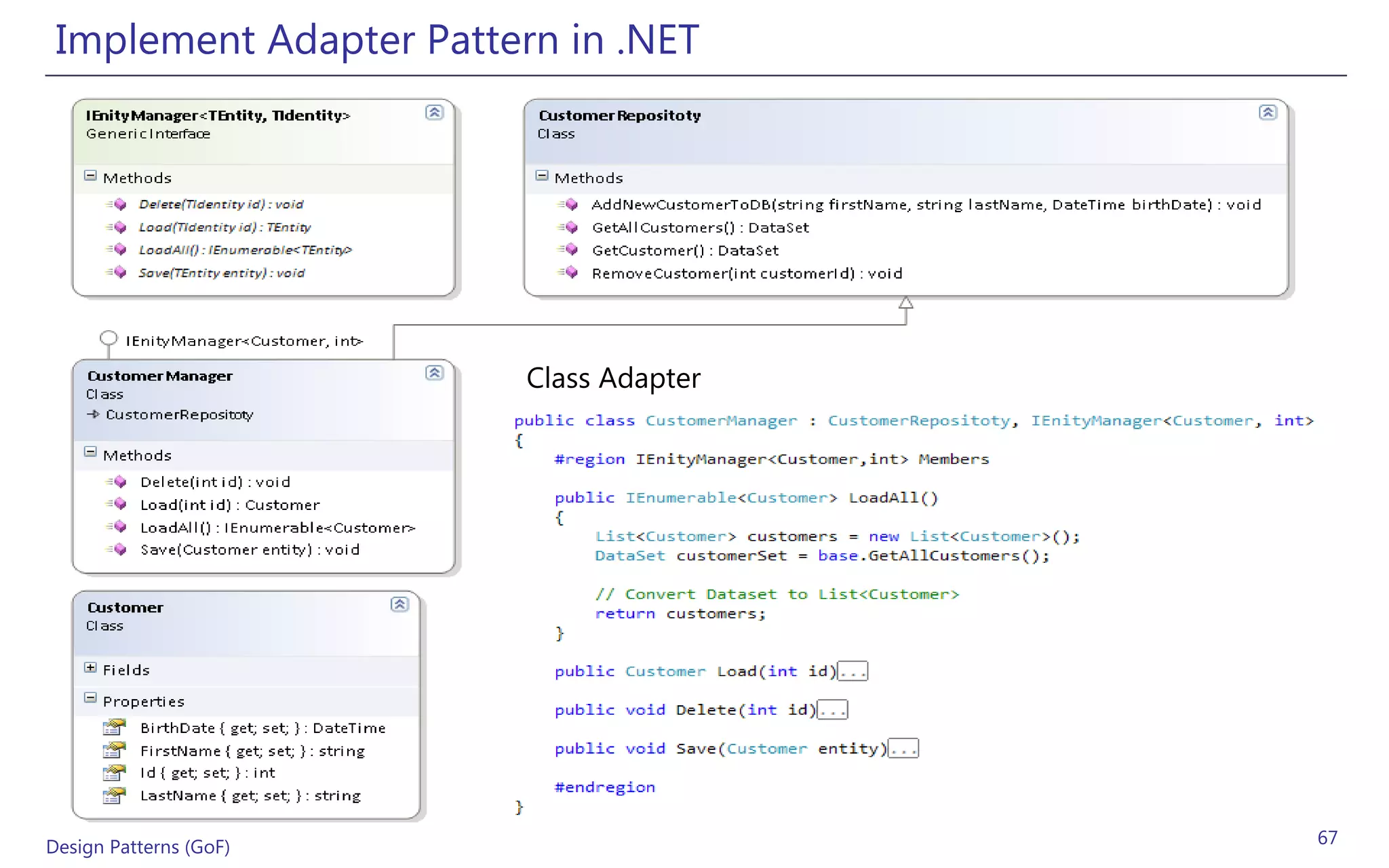Click the BirthDate property icon
The width and height of the screenshot is (1389, 868).
pos(114,728)
